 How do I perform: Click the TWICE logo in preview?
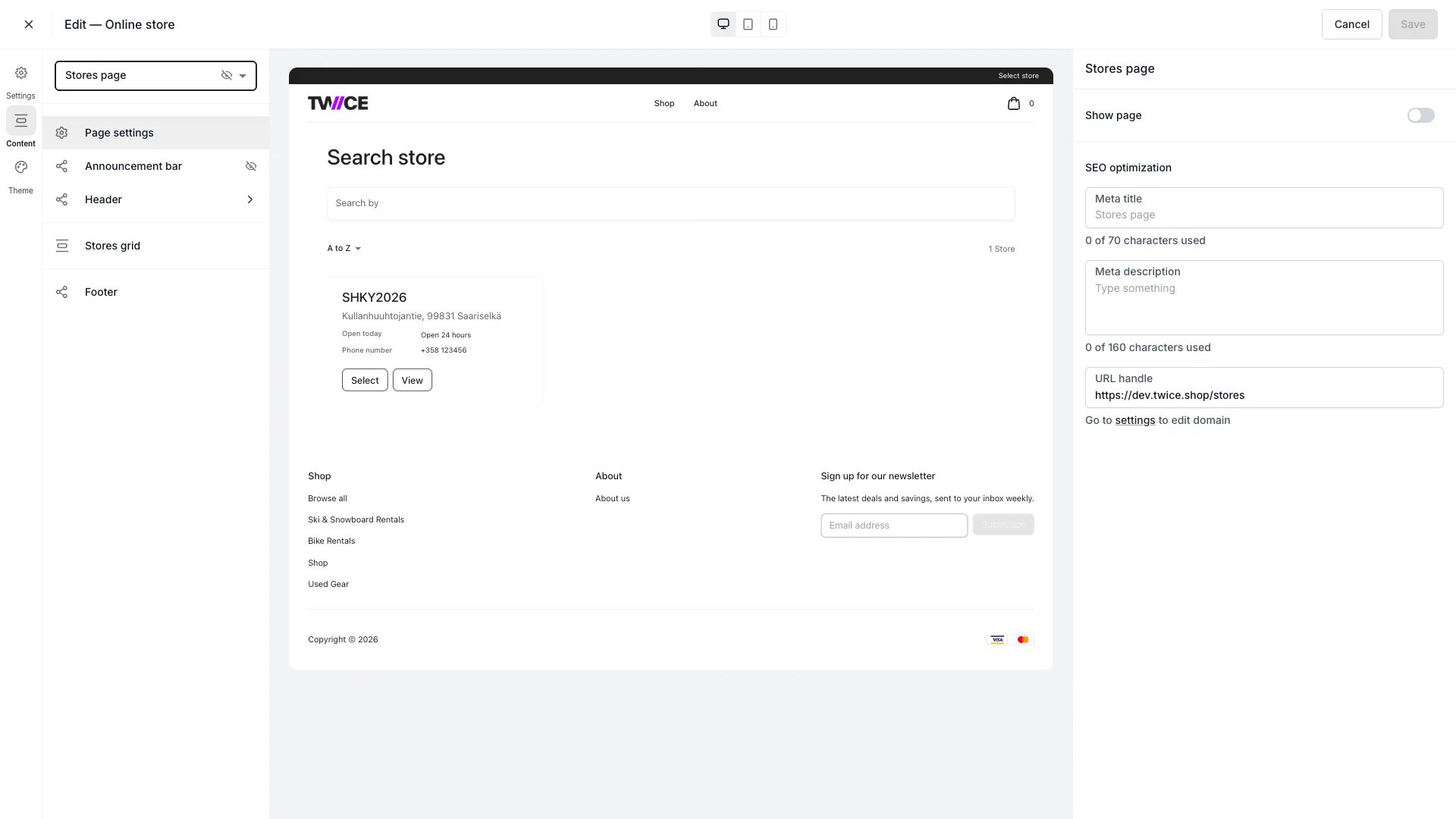click(x=337, y=103)
